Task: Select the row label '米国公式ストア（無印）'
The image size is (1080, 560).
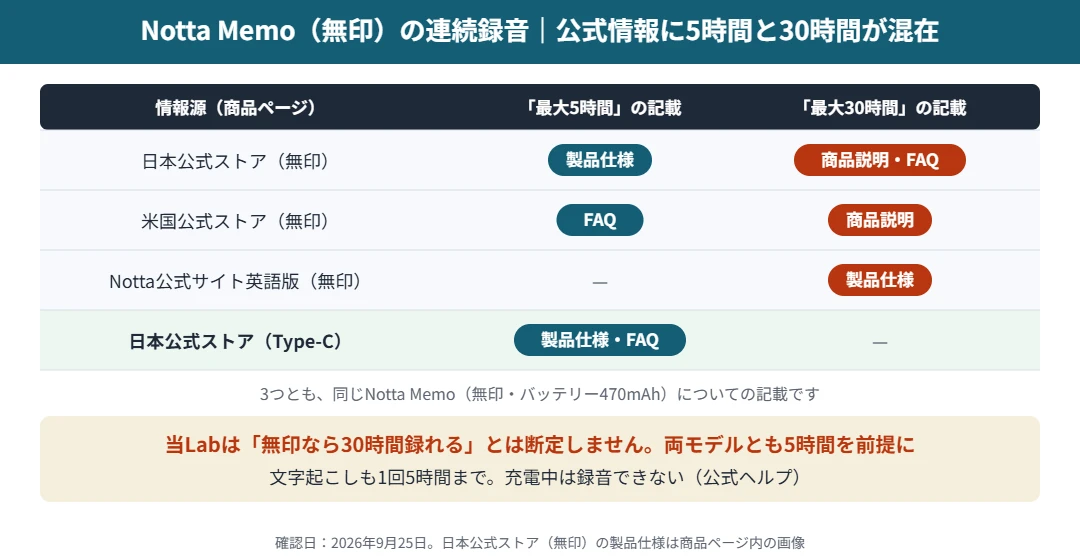Action: [236, 220]
